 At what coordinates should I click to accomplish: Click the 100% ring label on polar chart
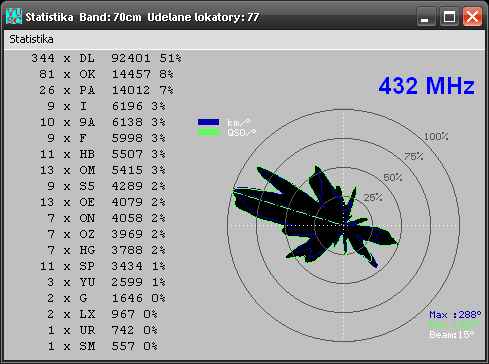pos(436,136)
